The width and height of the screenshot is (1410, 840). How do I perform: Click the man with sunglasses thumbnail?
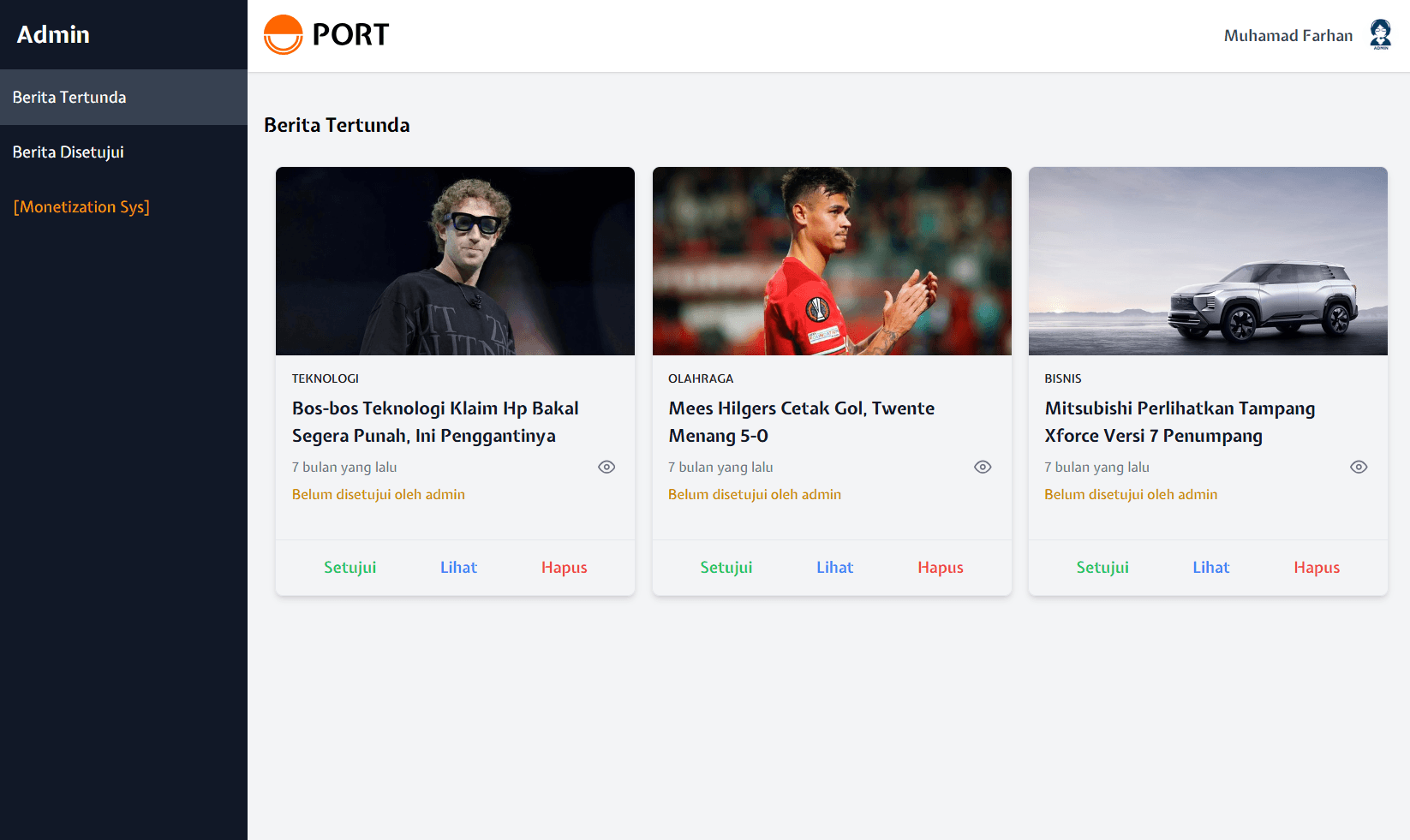click(x=455, y=261)
